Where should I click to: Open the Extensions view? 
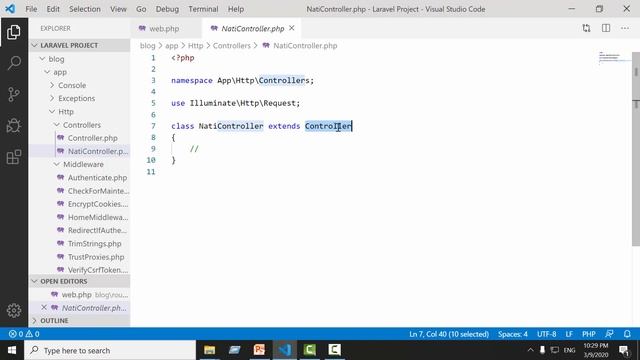[x=14, y=157]
